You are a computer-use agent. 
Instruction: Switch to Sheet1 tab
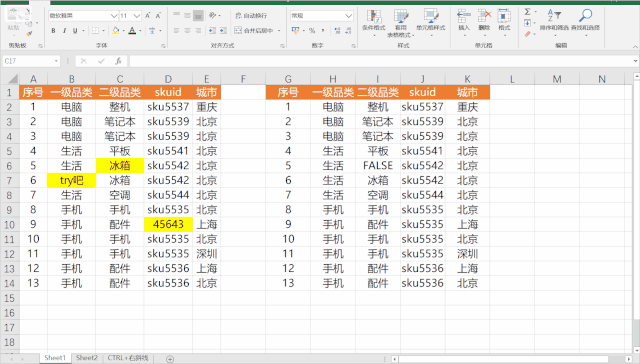click(x=55, y=358)
